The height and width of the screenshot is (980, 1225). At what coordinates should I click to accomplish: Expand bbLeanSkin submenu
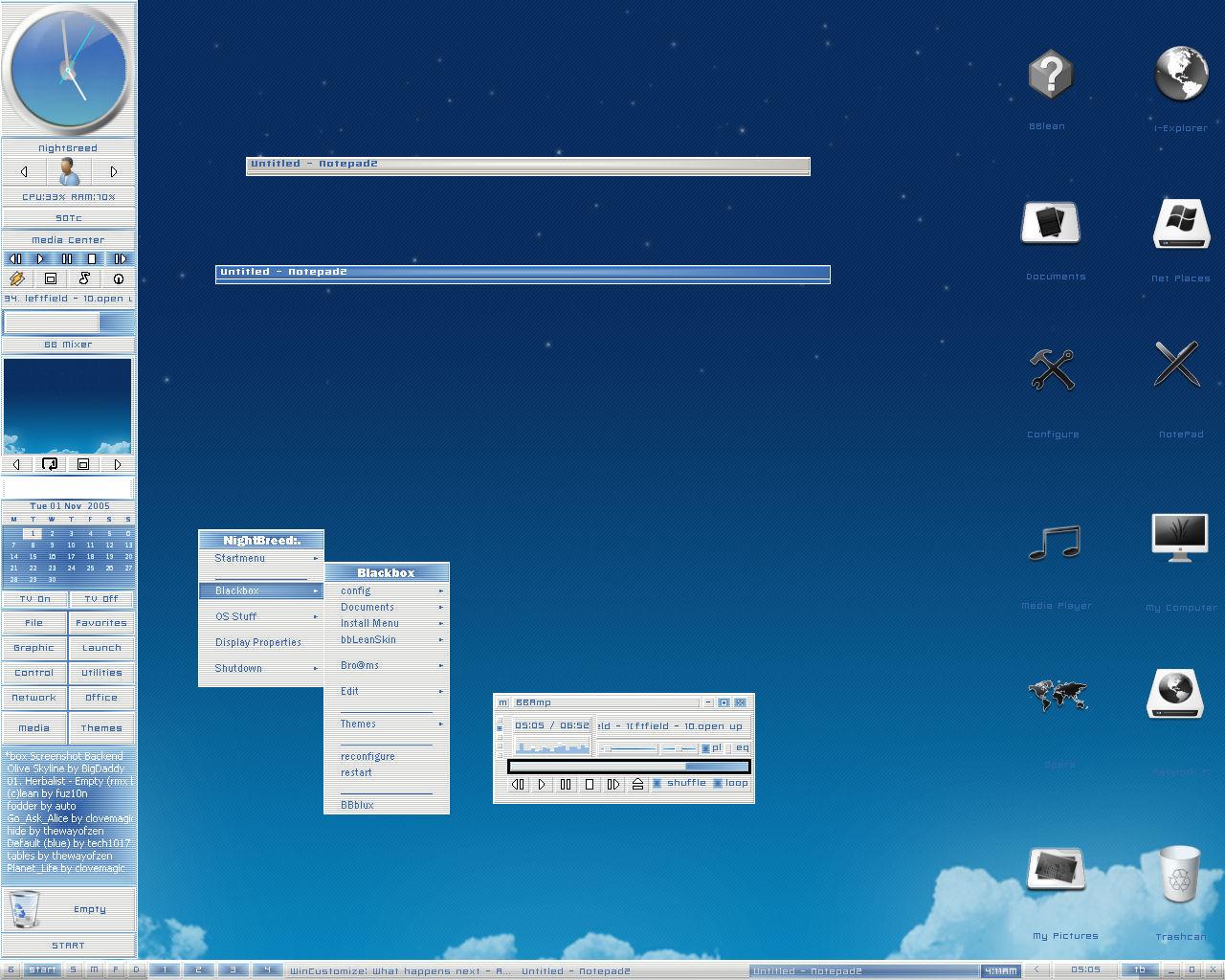click(387, 639)
